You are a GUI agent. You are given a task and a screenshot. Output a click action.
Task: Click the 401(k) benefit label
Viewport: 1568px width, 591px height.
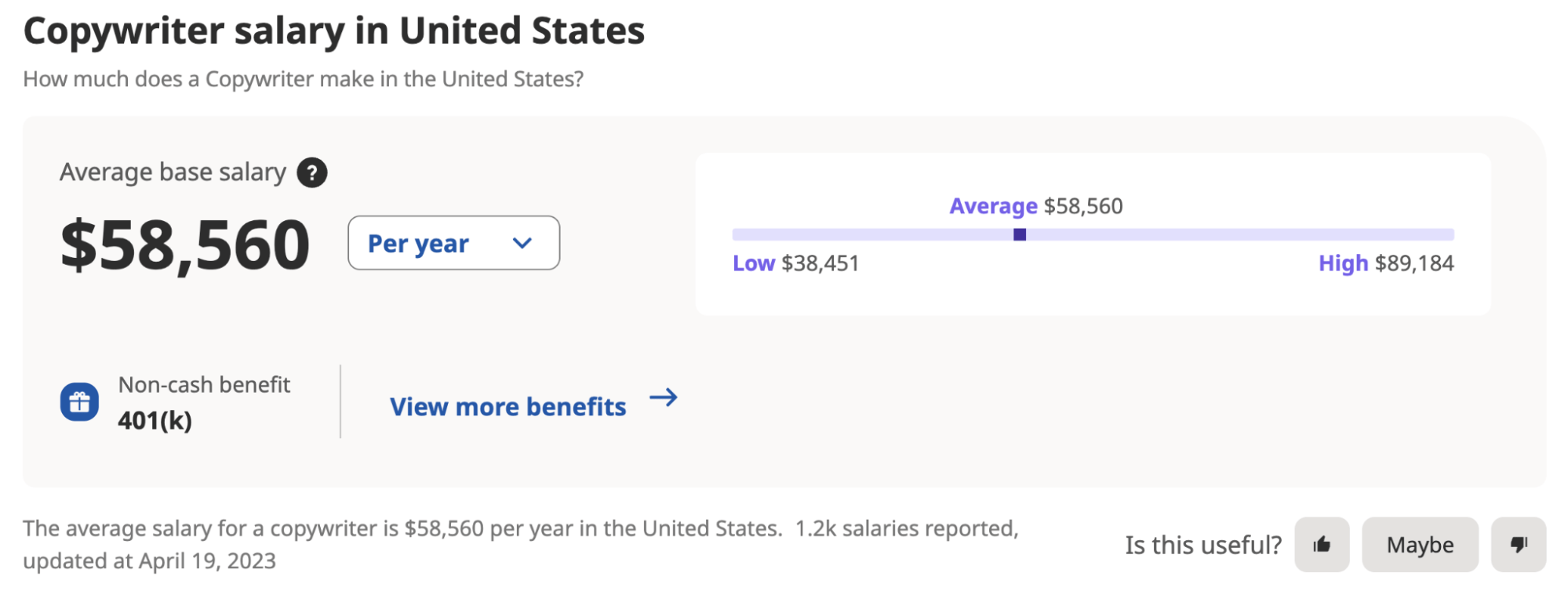[x=155, y=420]
